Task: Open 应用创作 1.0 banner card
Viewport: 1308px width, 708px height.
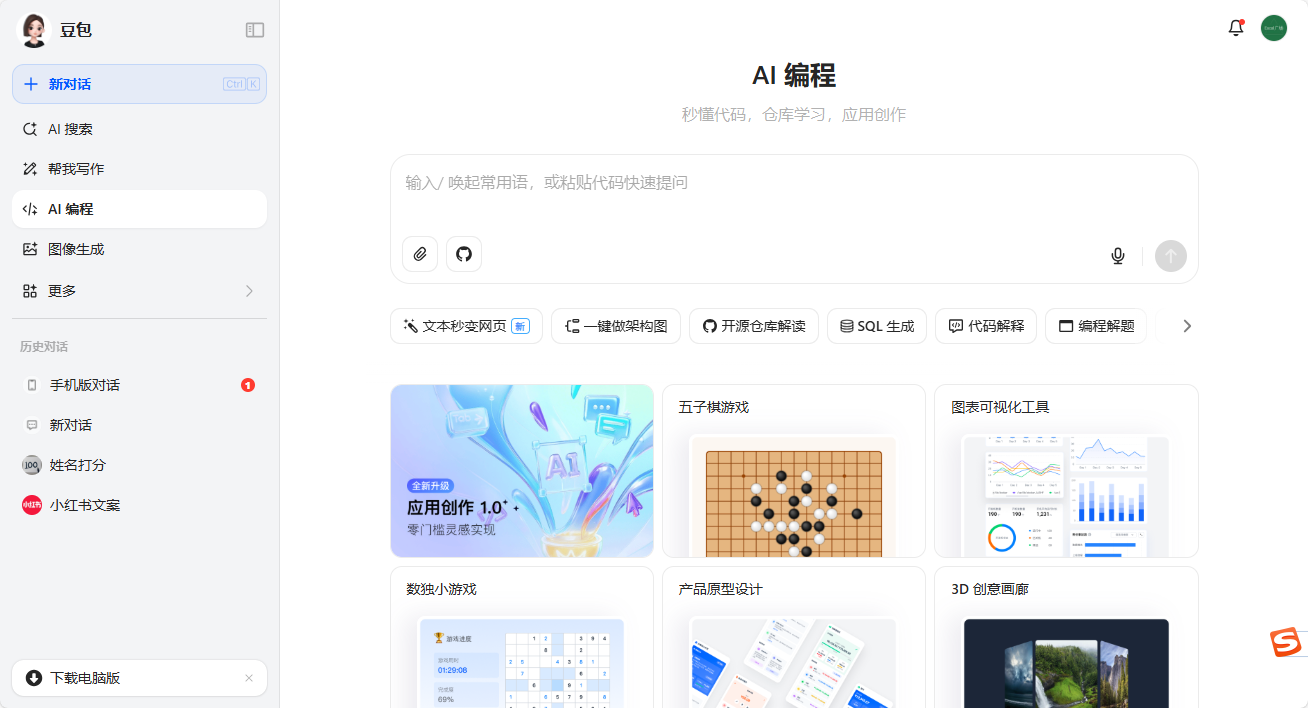Action: pyautogui.click(x=522, y=471)
